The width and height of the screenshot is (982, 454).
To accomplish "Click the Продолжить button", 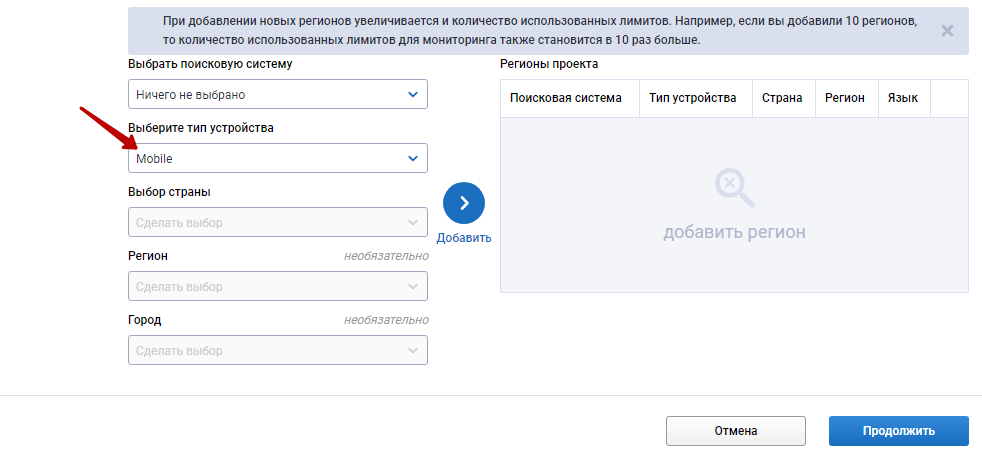I will (898, 431).
